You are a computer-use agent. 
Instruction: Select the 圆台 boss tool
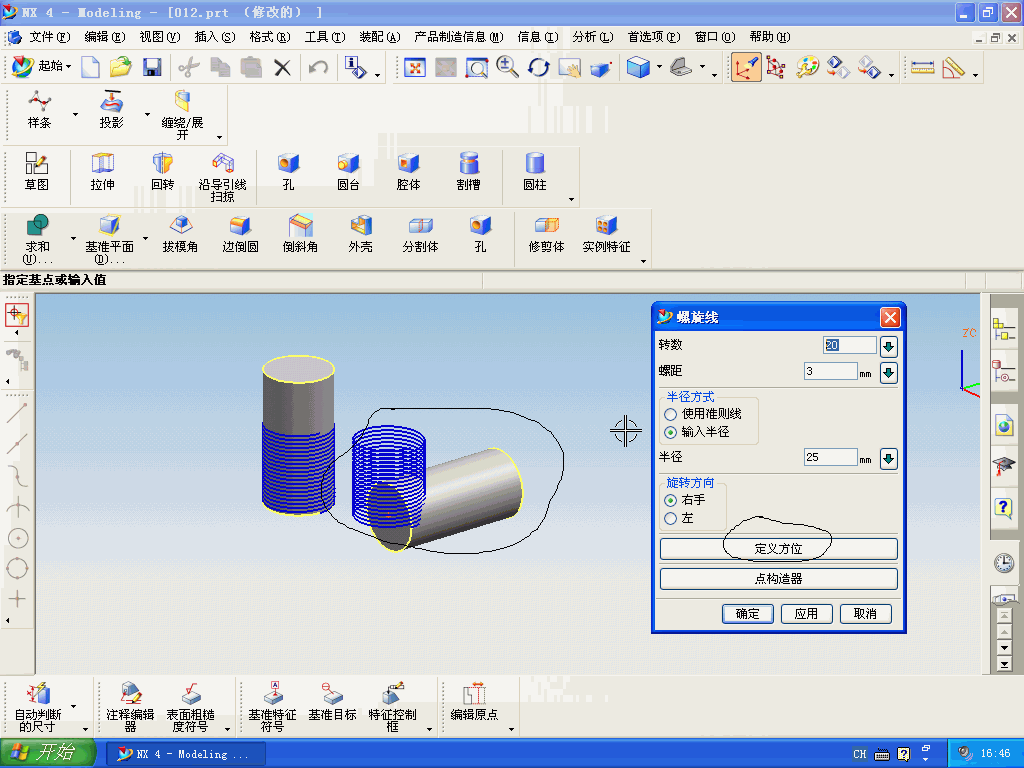(348, 171)
